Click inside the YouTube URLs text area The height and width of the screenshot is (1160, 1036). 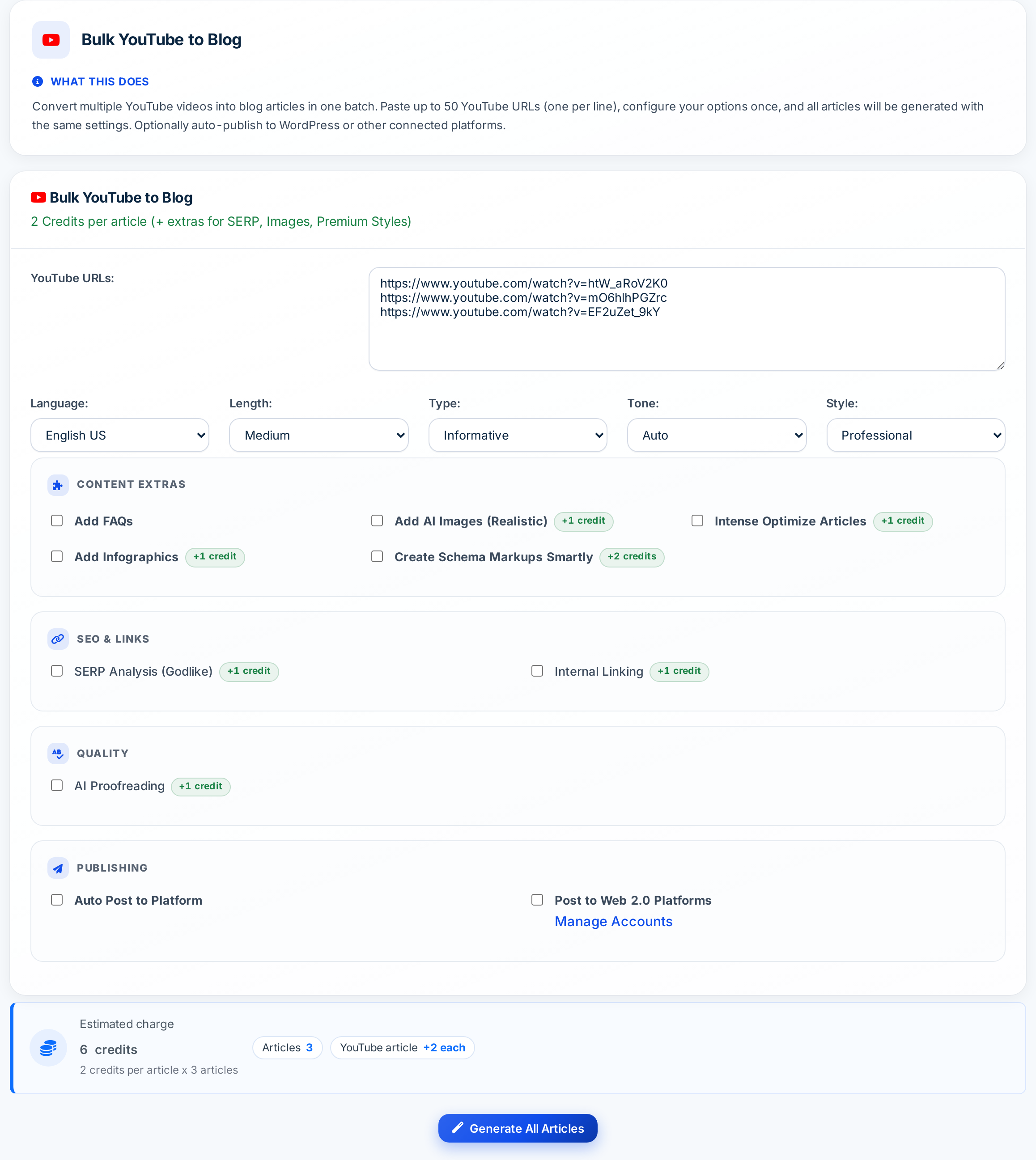[687, 318]
